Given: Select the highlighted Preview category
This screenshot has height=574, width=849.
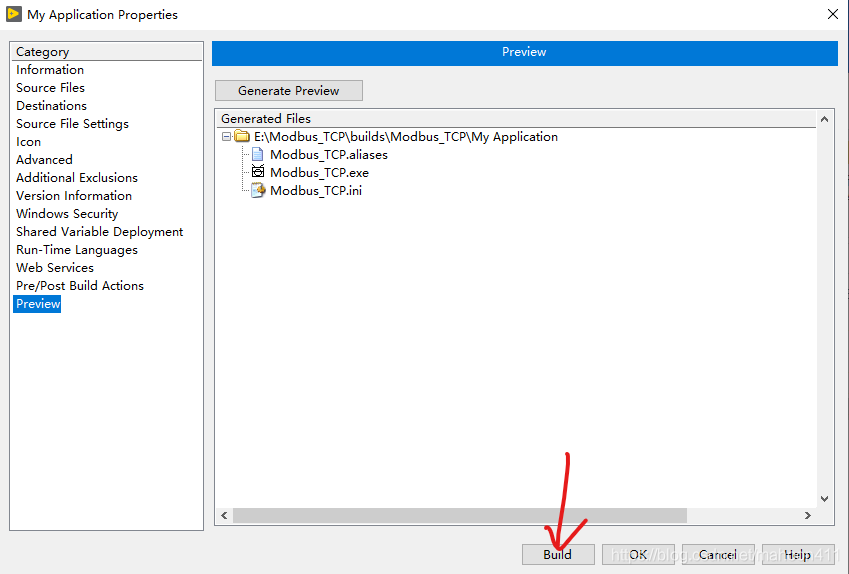Looking at the screenshot, I should click(x=37, y=304).
